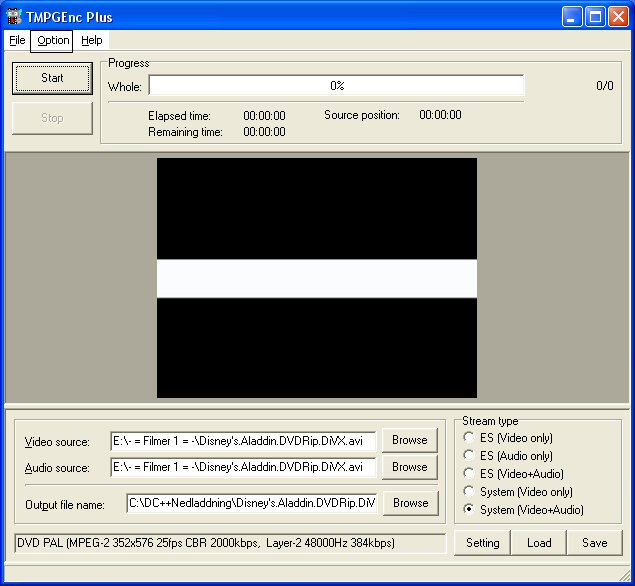
Task: Select System (Video only) stream type
Action: coord(518,492)
